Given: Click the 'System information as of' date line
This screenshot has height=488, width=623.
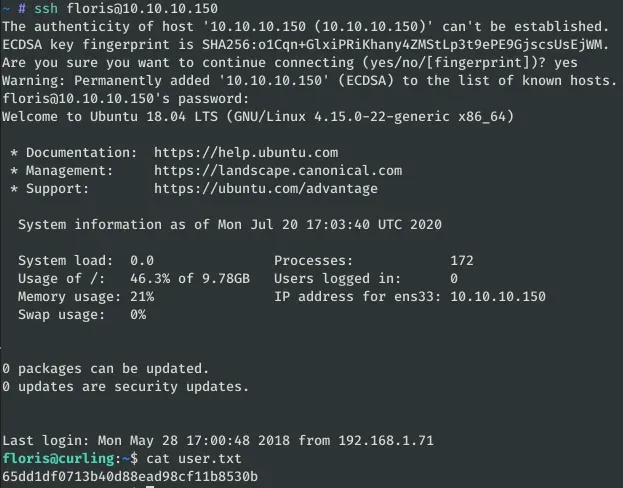Looking at the screenshot, I should (x=229, y=224).
